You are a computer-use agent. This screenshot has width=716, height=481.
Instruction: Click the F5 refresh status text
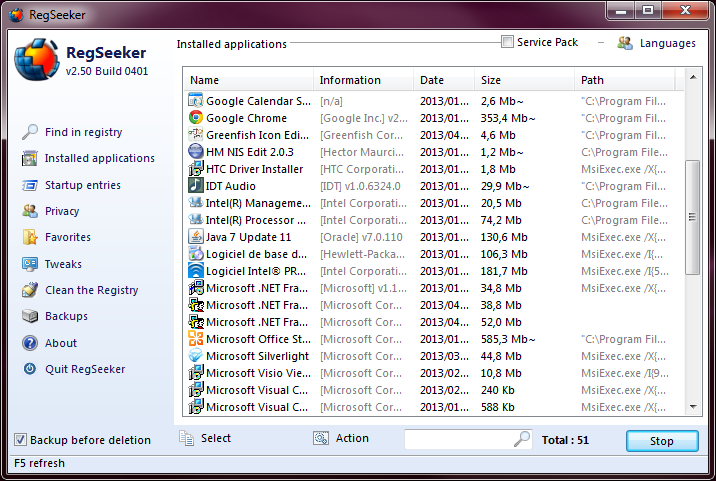tap(39, 463)
